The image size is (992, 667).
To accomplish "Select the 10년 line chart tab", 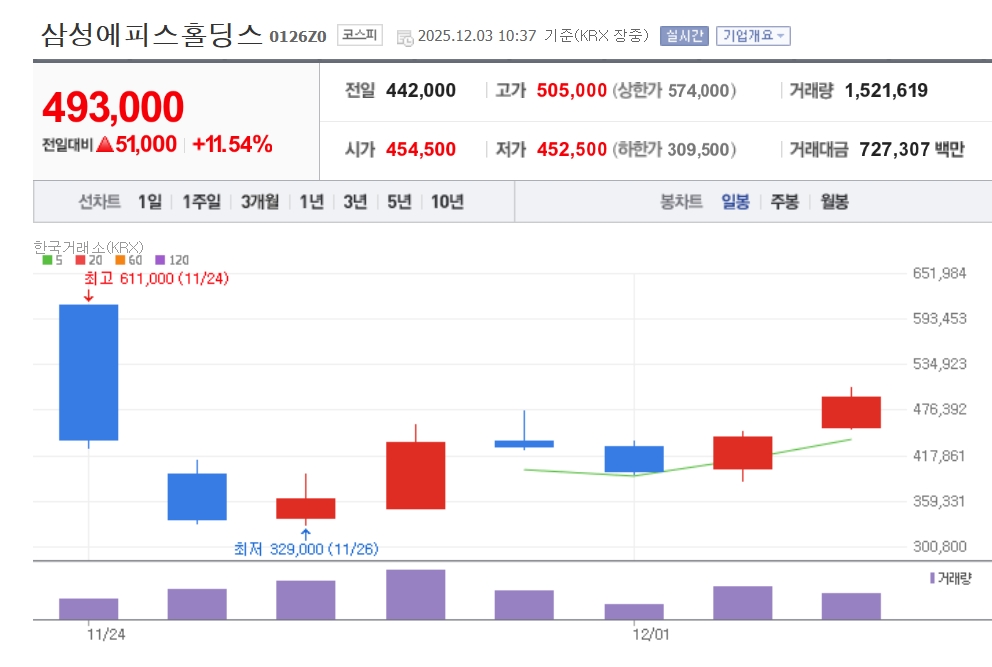I will [x=447, y=202].
